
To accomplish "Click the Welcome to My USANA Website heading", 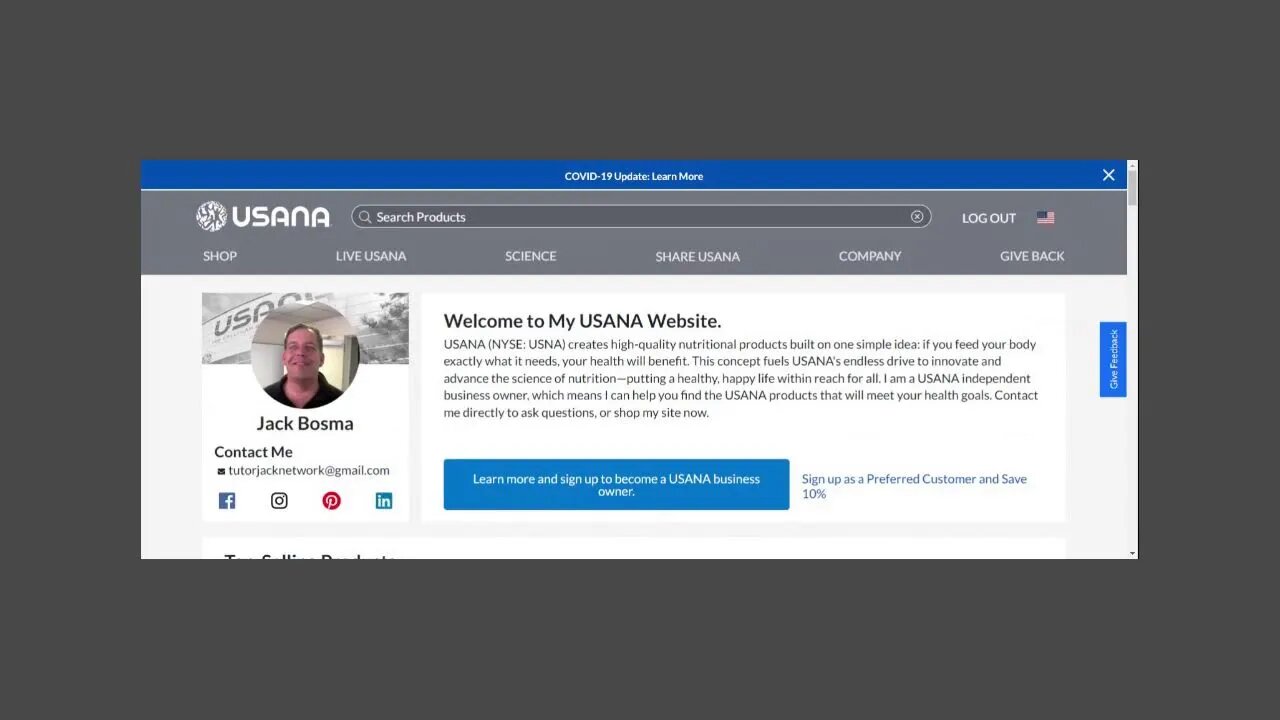I will click(582, 321).
